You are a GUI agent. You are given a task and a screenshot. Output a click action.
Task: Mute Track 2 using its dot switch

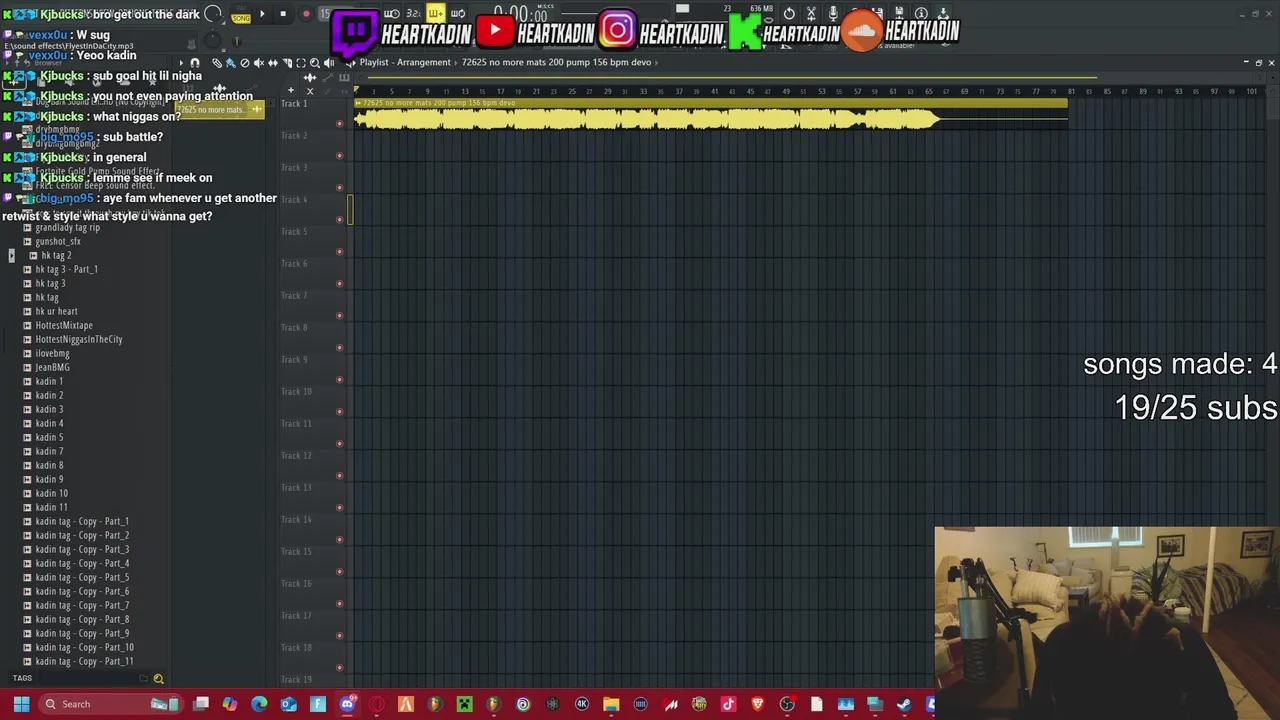pos(340,155)
